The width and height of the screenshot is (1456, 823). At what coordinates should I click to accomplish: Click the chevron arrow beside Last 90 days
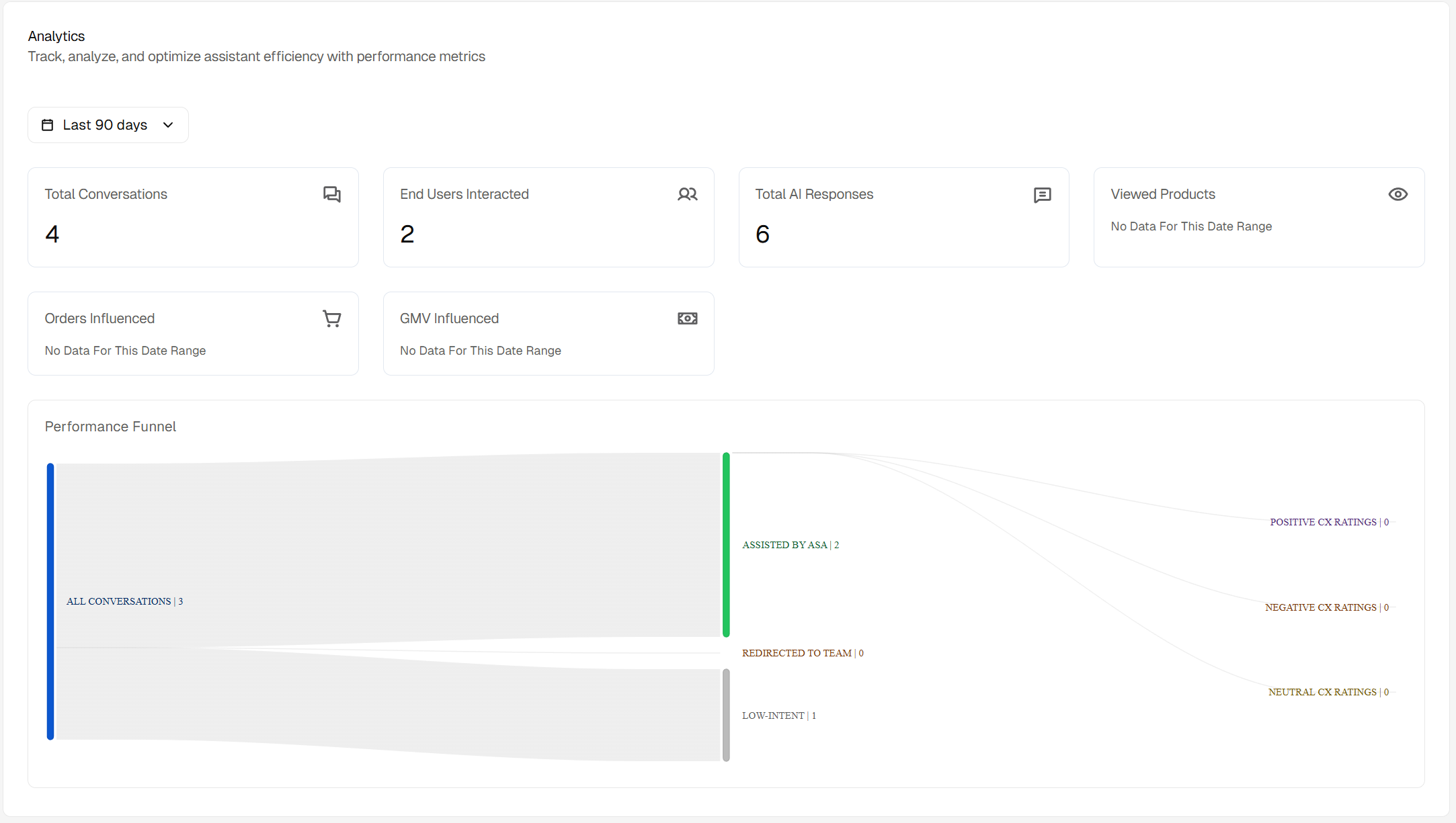(x=168, y=125)
